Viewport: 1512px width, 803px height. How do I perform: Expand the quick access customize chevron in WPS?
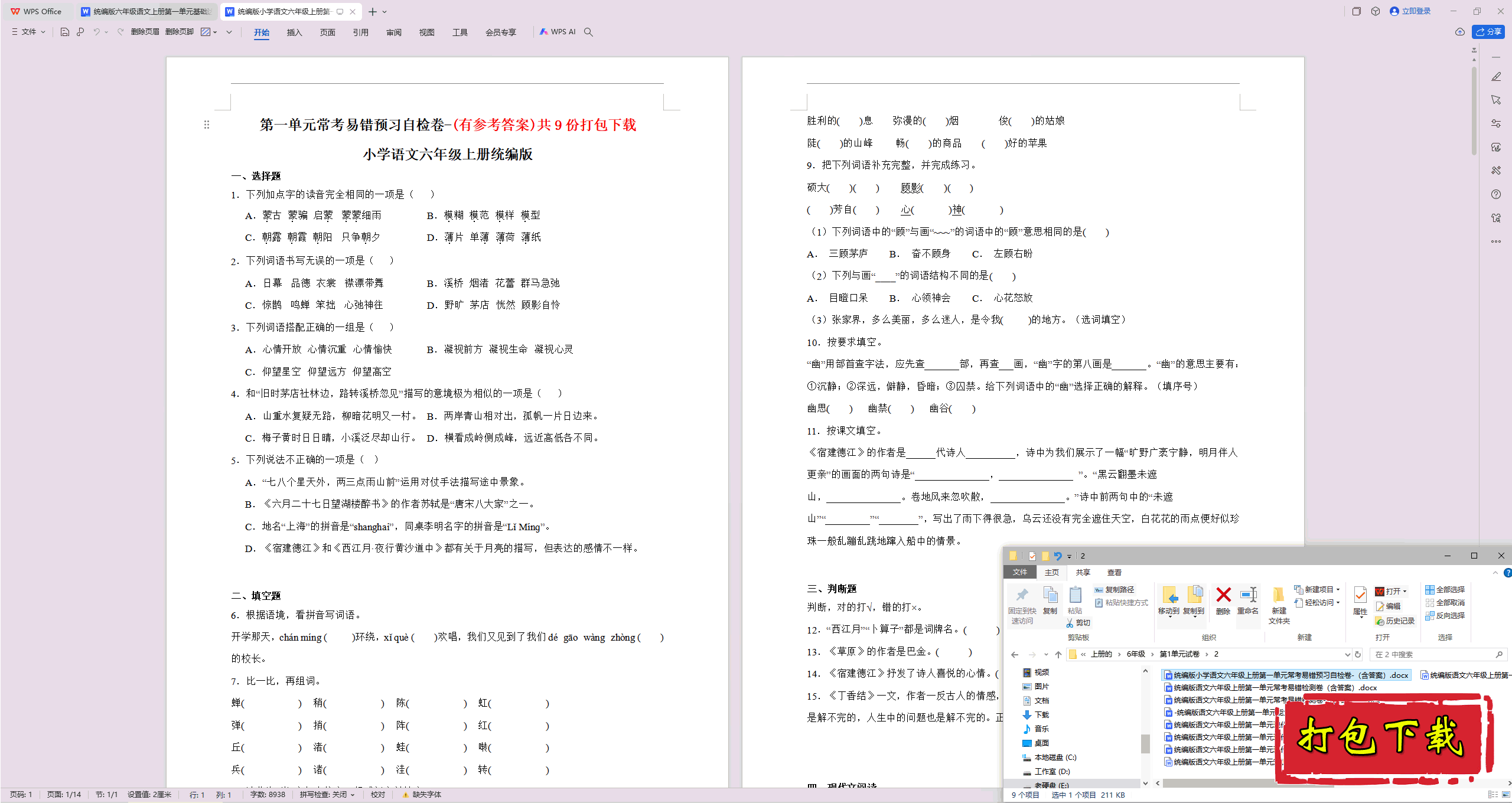(x=229, y=32)
